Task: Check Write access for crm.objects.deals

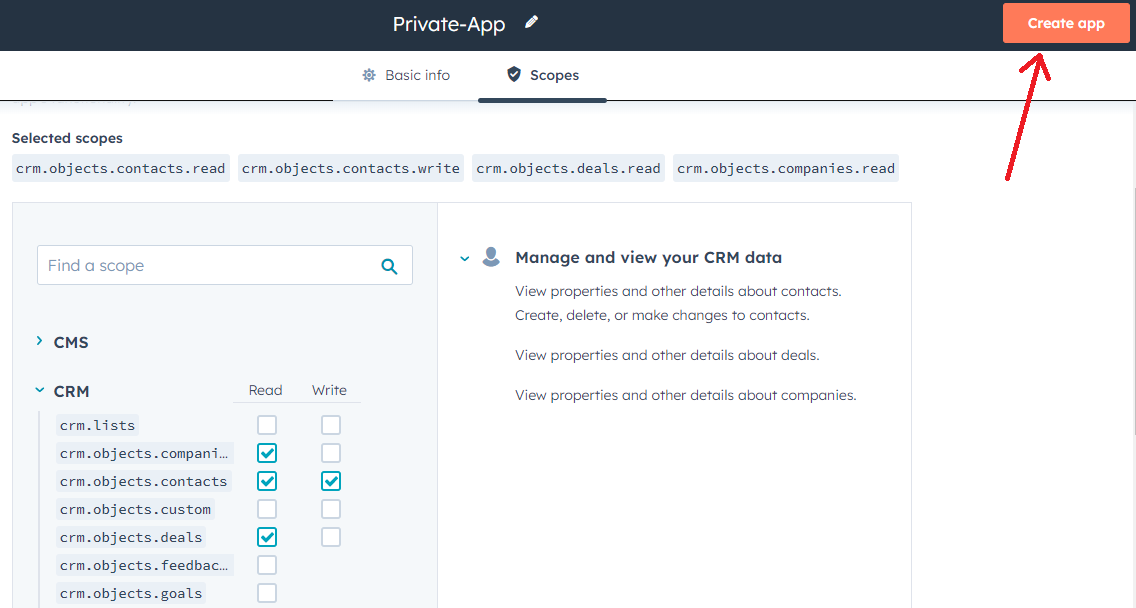Action: click(x=331, y=537)
